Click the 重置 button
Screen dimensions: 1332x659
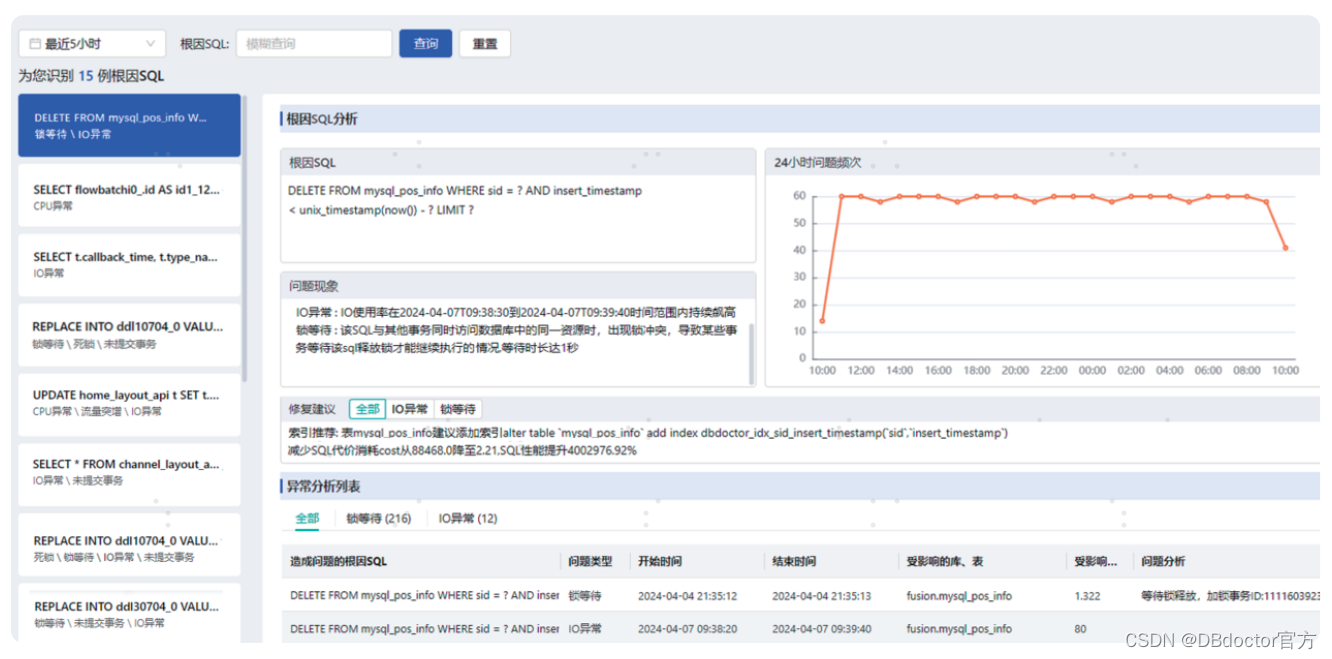point(485,44)
